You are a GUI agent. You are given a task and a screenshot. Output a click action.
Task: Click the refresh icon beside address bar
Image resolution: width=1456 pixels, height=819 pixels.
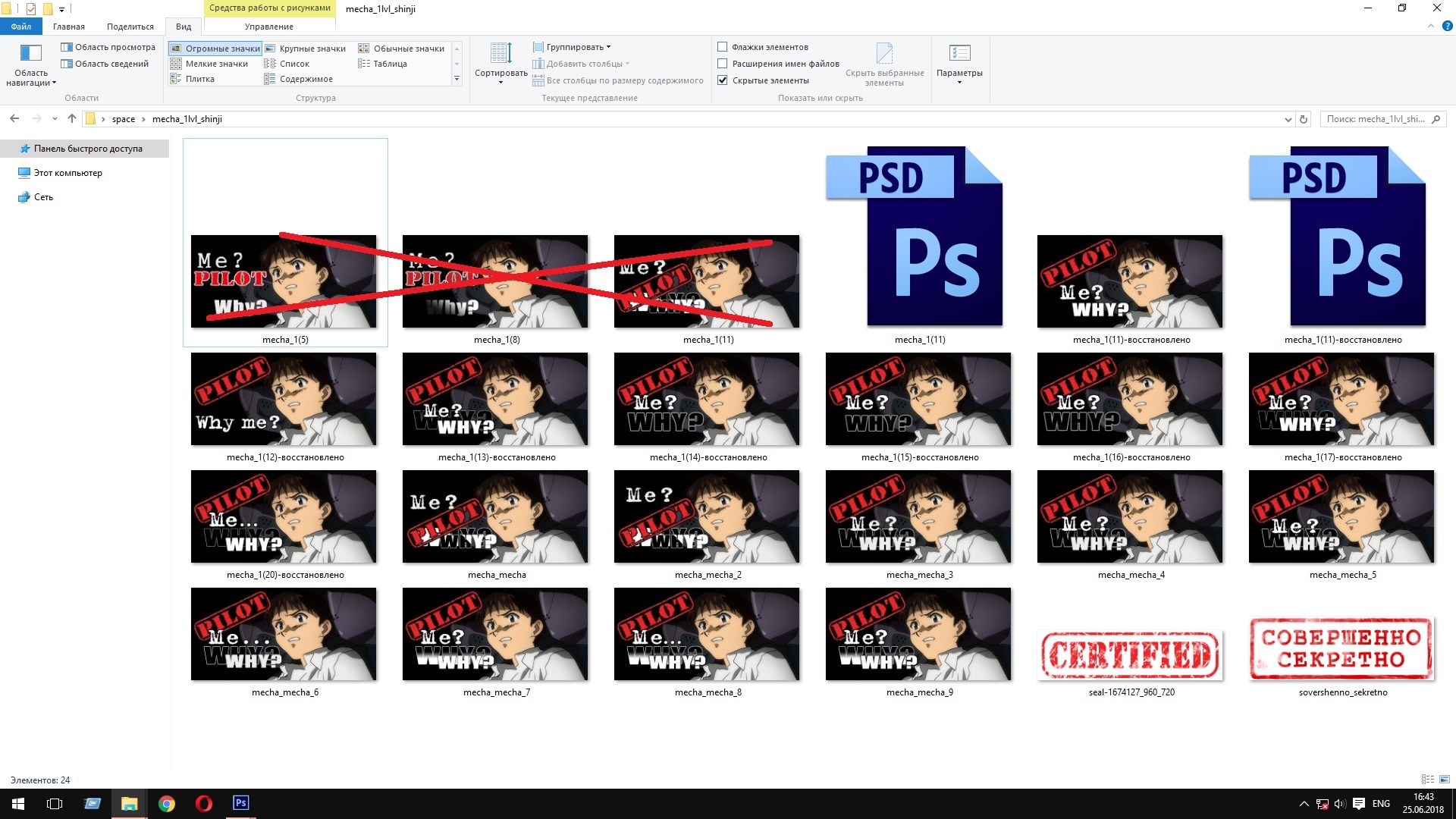tap(1304, 119)
